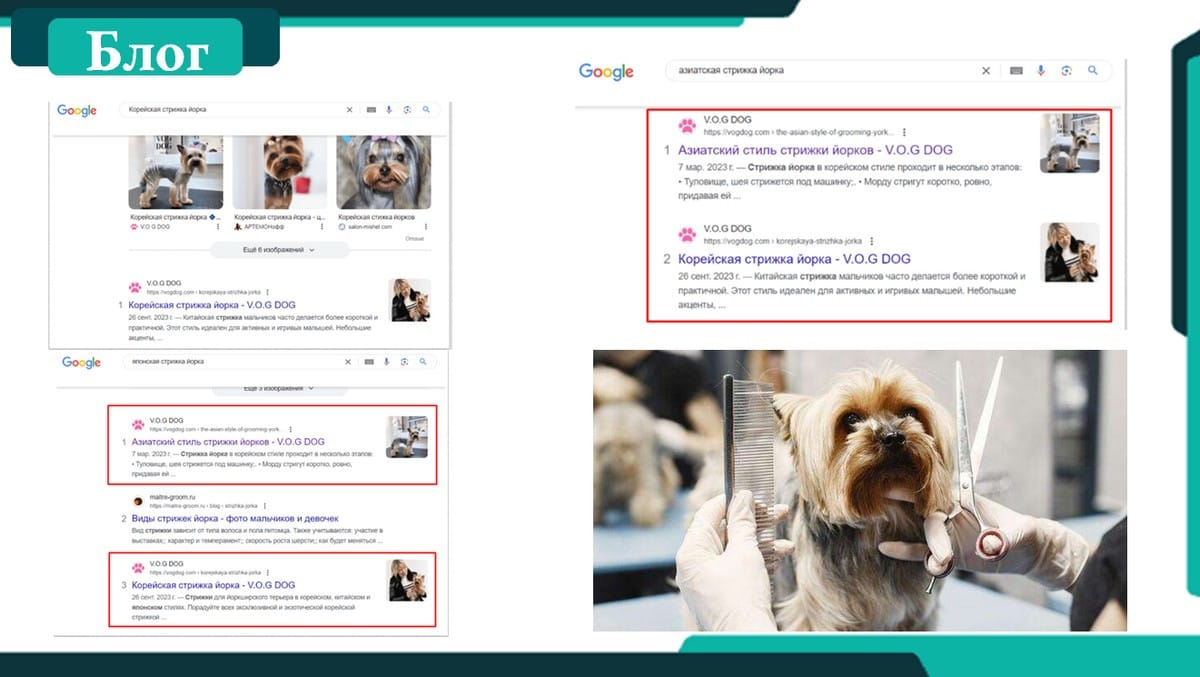Click the magnifier search icon beside 'азиатская стрижка йорка'
Screen dimensions: 1200x677
pyautogui.click(x=1093, y=70)
